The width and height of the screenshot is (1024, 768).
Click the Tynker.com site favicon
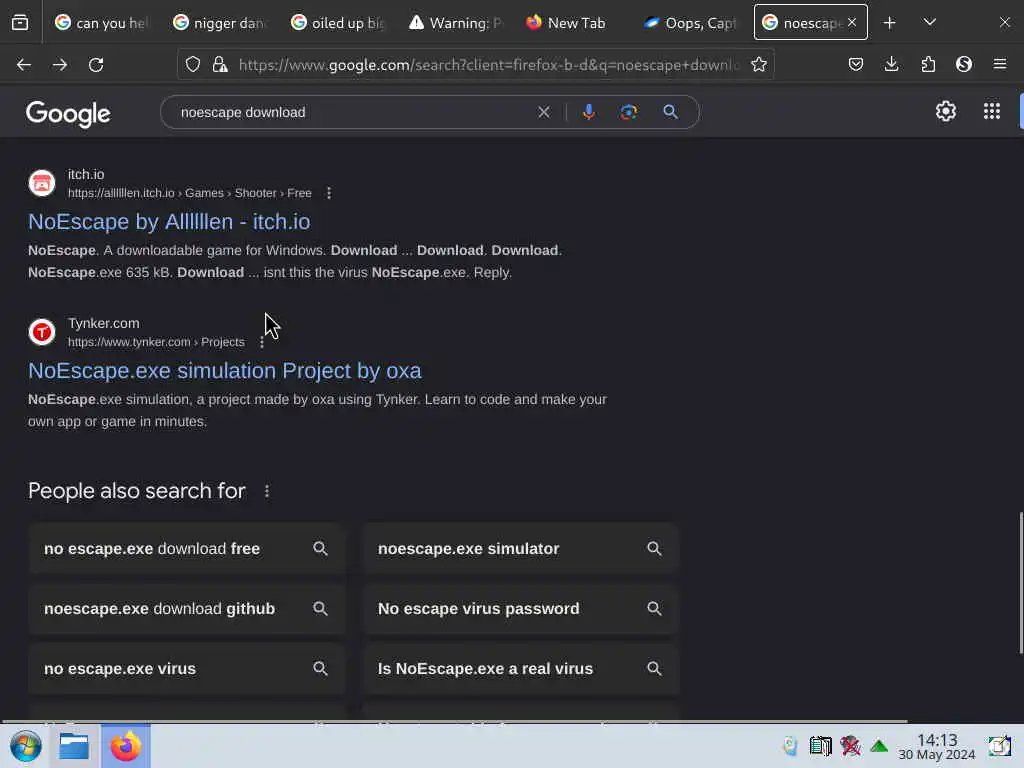42,332
